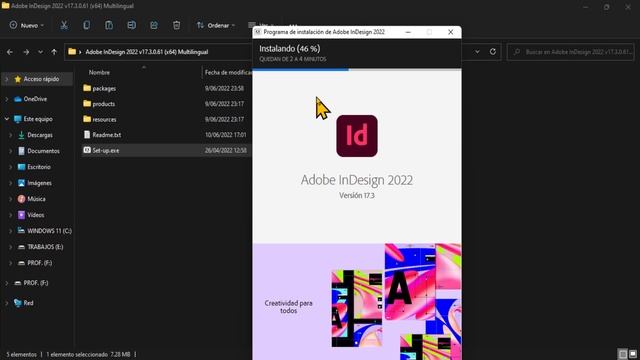Open Música in the sidebar
Image resolution: width=640 pixels, height=360 pixels.
click(36, 199)
